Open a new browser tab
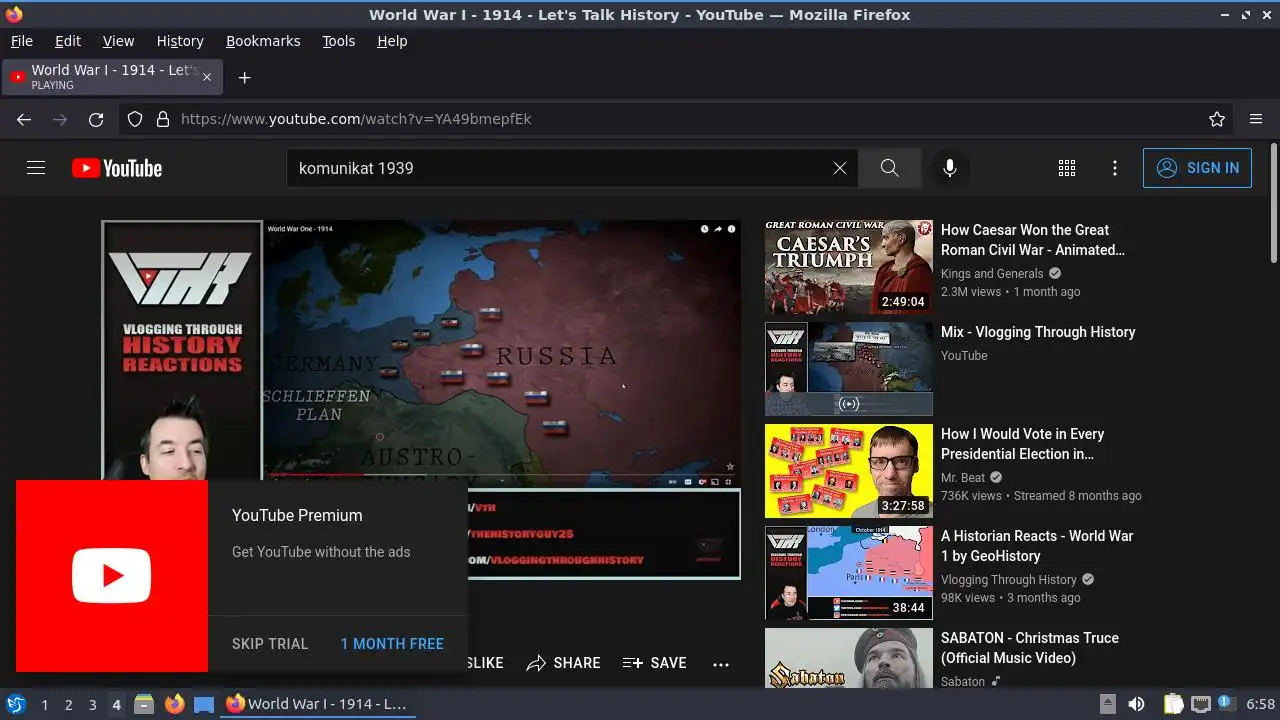 pyautogui.click(x=244, y=77)
